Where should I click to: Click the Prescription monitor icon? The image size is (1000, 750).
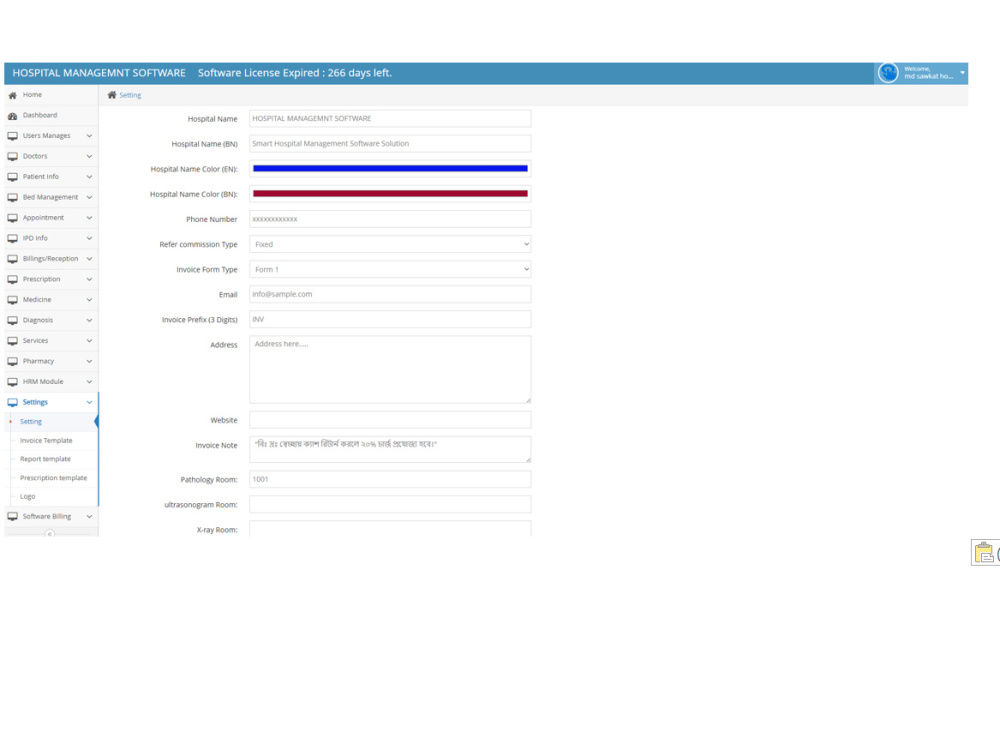pos(12,279)
